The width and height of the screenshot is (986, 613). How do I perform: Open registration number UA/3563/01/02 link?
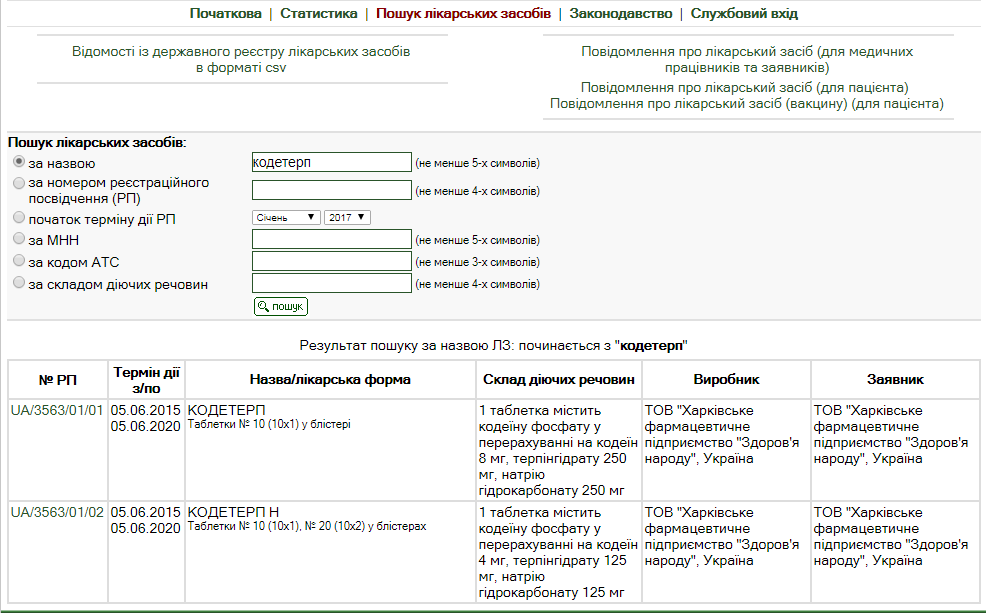pos(57,512)
